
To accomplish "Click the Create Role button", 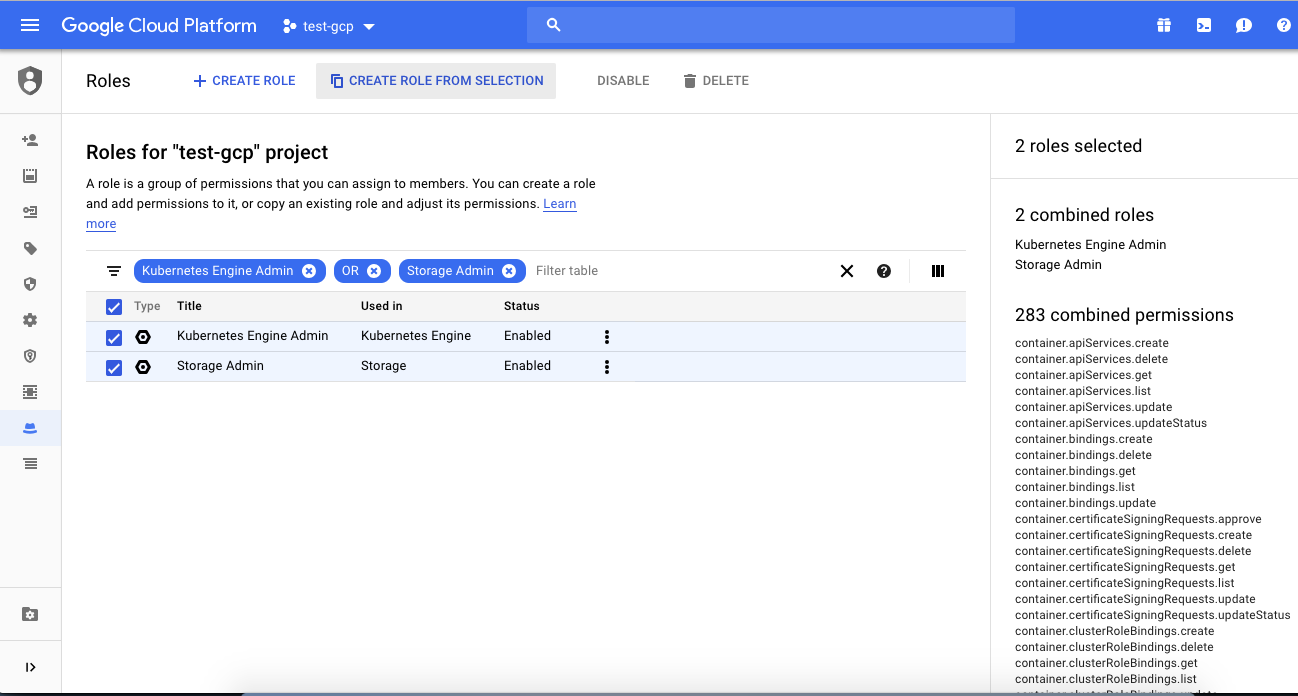I will coord(244,81).
